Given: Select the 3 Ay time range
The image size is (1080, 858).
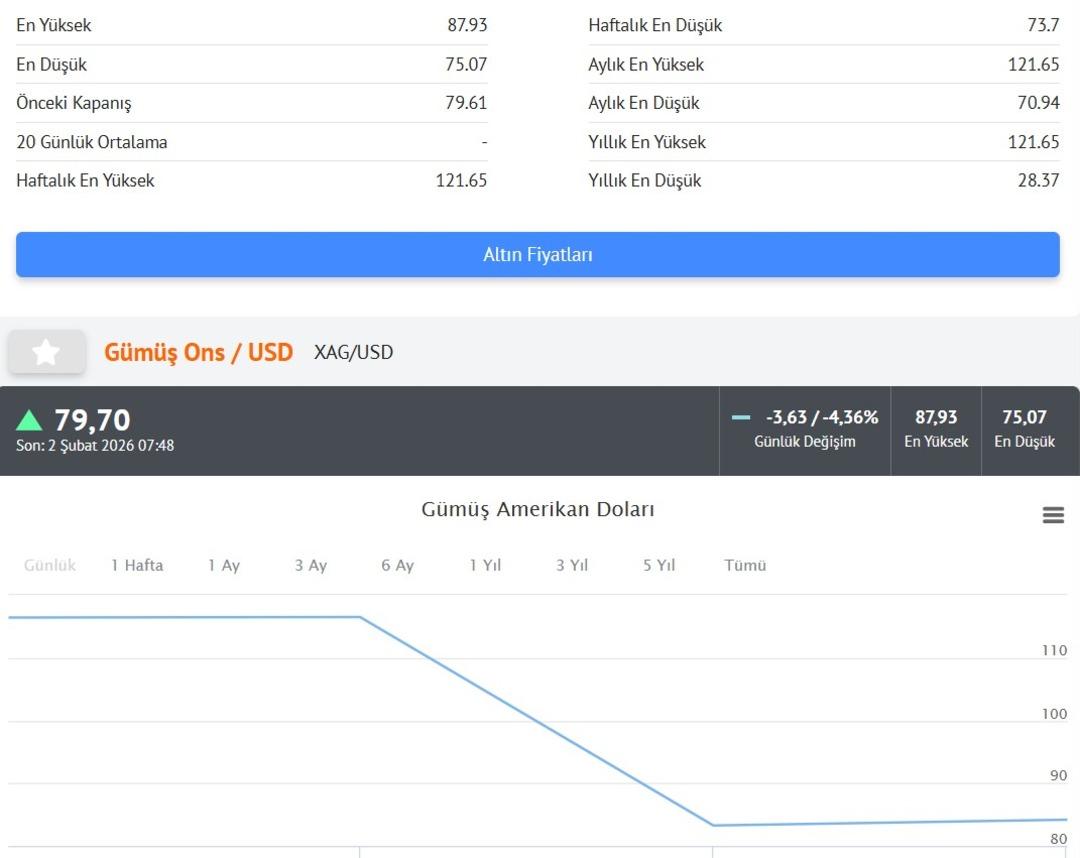Looking at the screenshot, I should (311, 565).
